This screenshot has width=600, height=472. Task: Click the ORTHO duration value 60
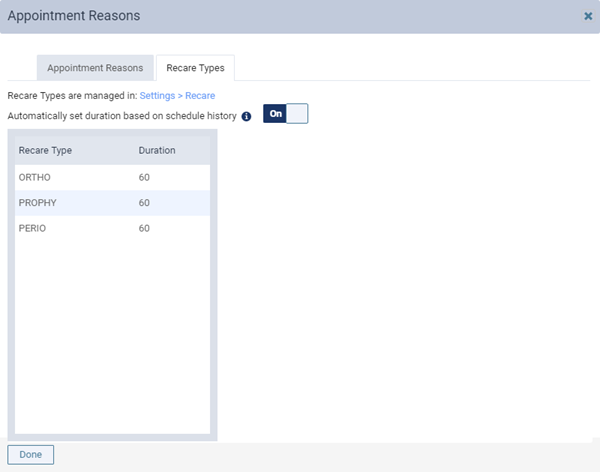pyautogui.click(x=144, y=177)
